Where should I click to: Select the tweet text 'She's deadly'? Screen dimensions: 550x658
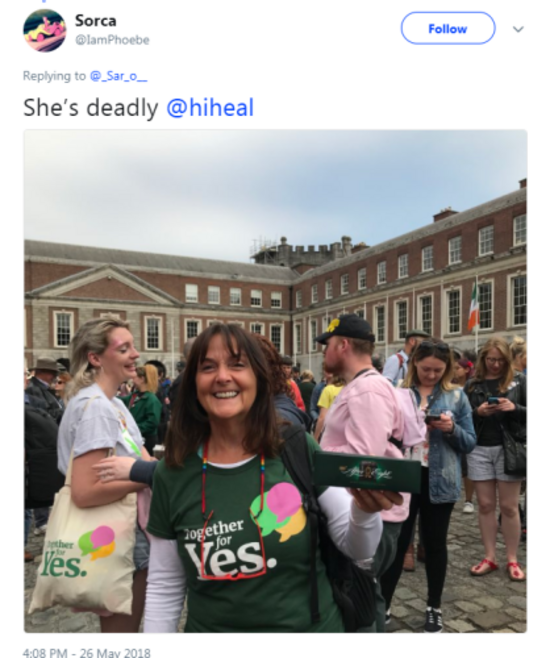coord(91,108)
